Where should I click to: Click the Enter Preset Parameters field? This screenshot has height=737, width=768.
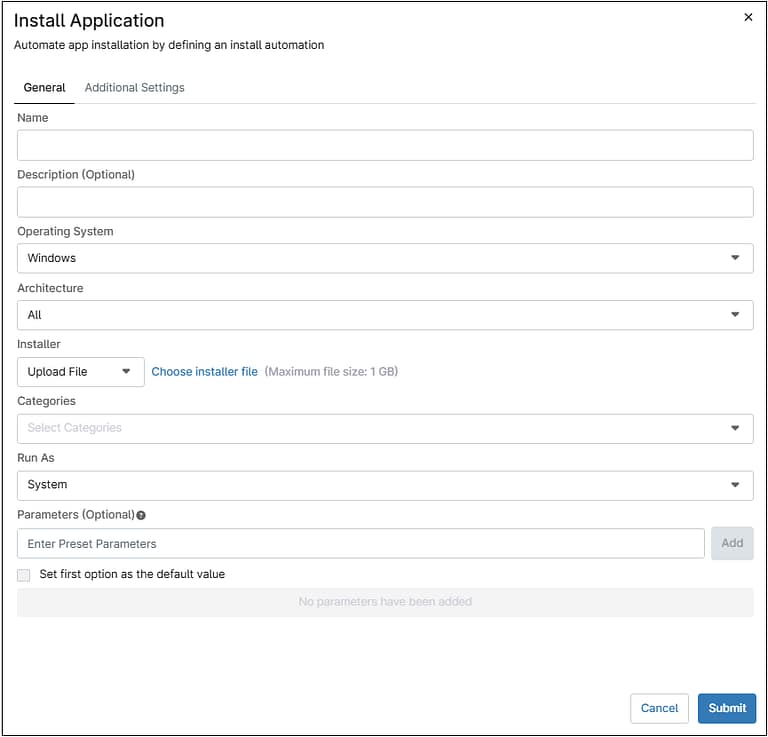click(x=360, y=544)
